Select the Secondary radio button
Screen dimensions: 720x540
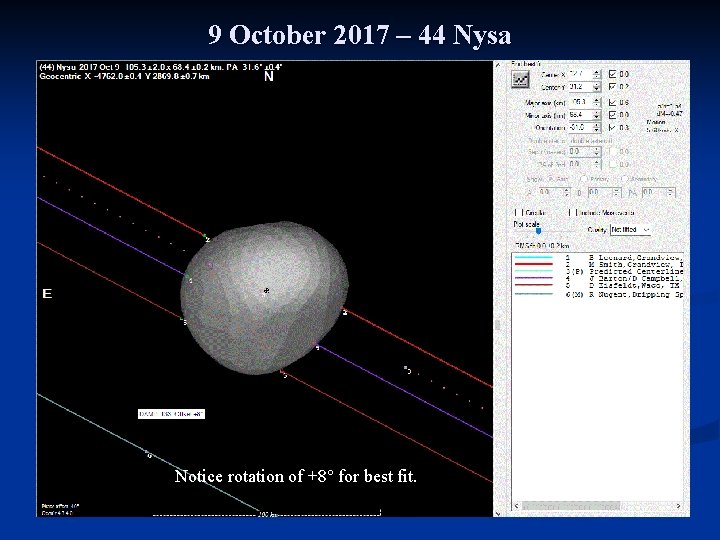coord(624,179)
